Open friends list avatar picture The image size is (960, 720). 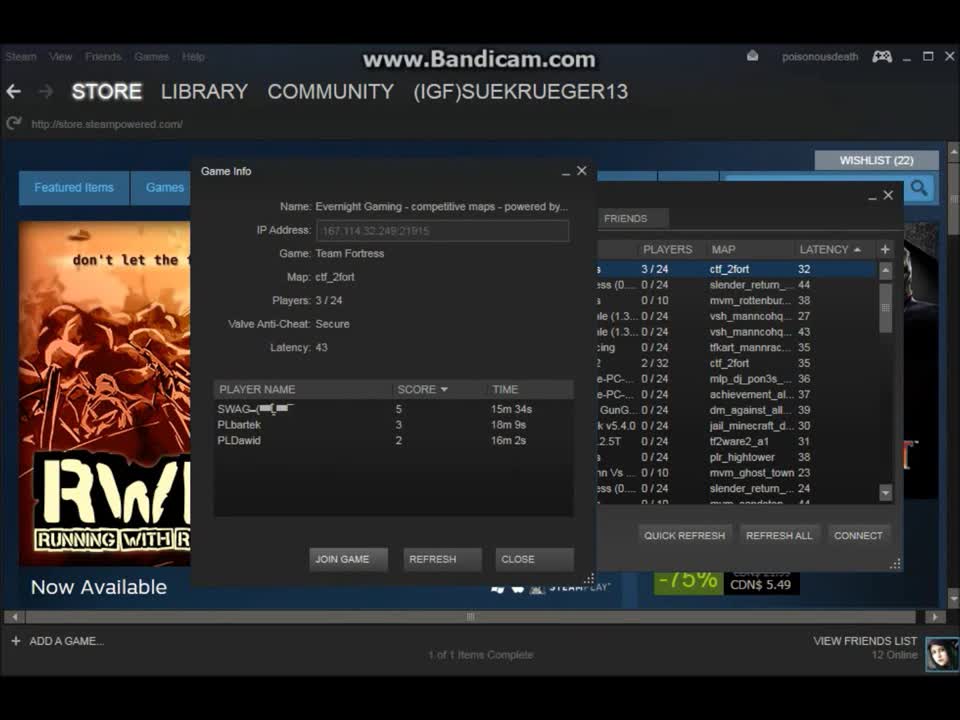point(942,654)
